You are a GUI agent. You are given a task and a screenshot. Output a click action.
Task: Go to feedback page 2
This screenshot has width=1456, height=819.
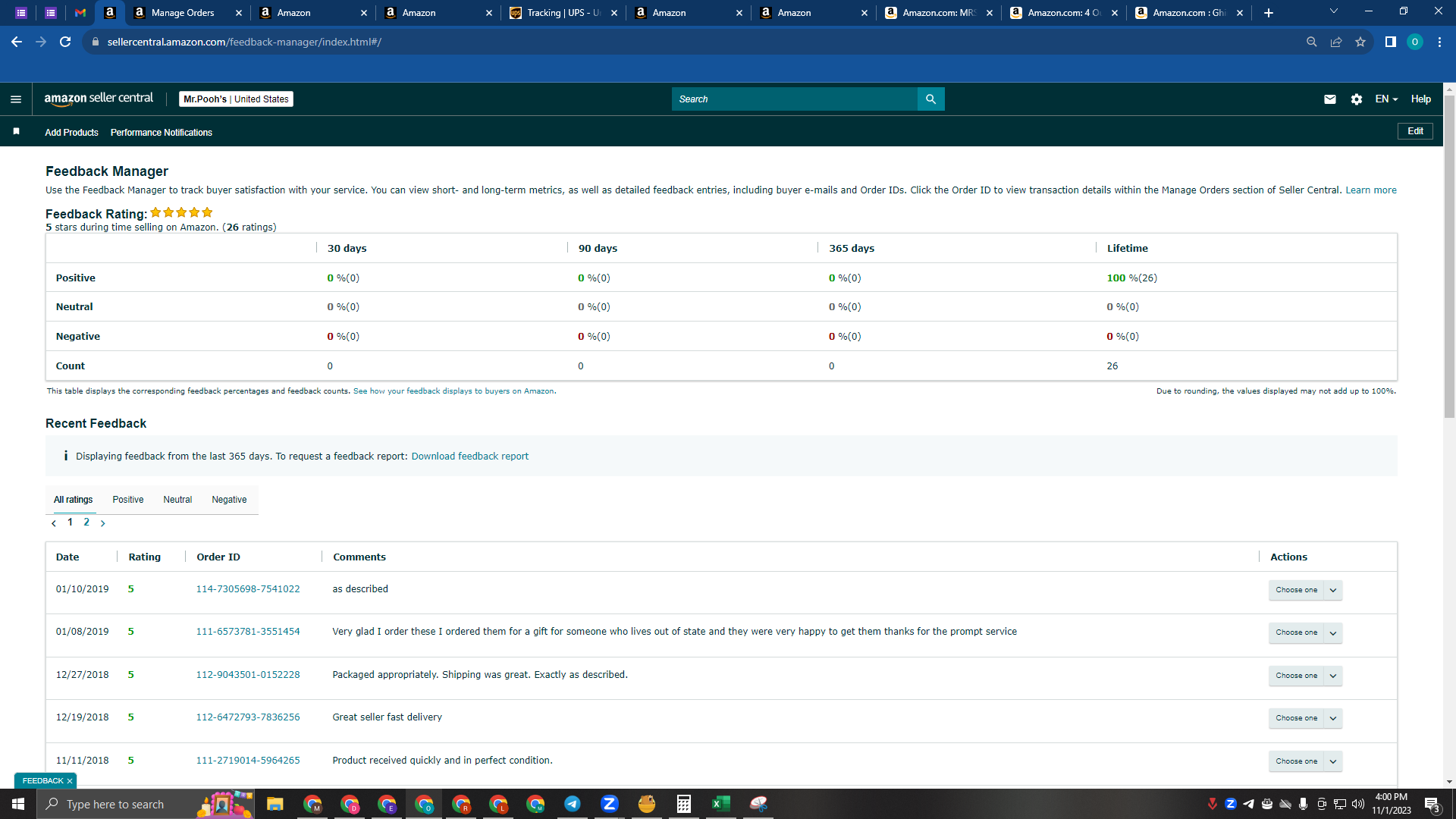coord(86,522)
